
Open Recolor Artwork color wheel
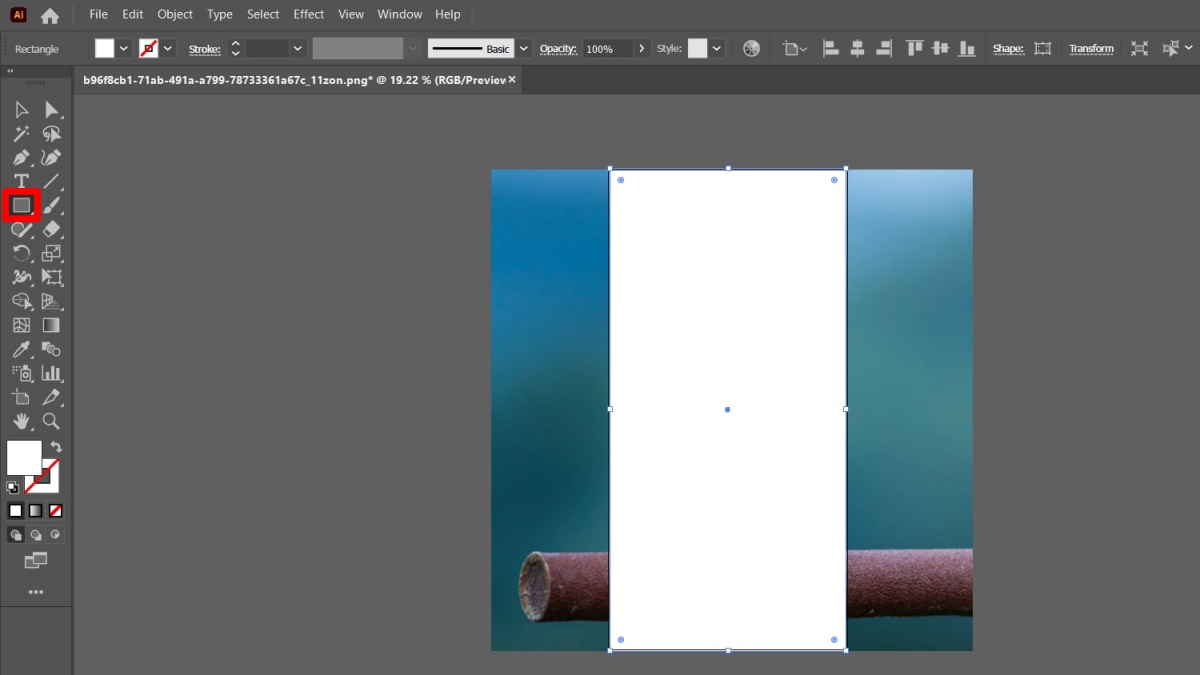click(x=752, y=48)
